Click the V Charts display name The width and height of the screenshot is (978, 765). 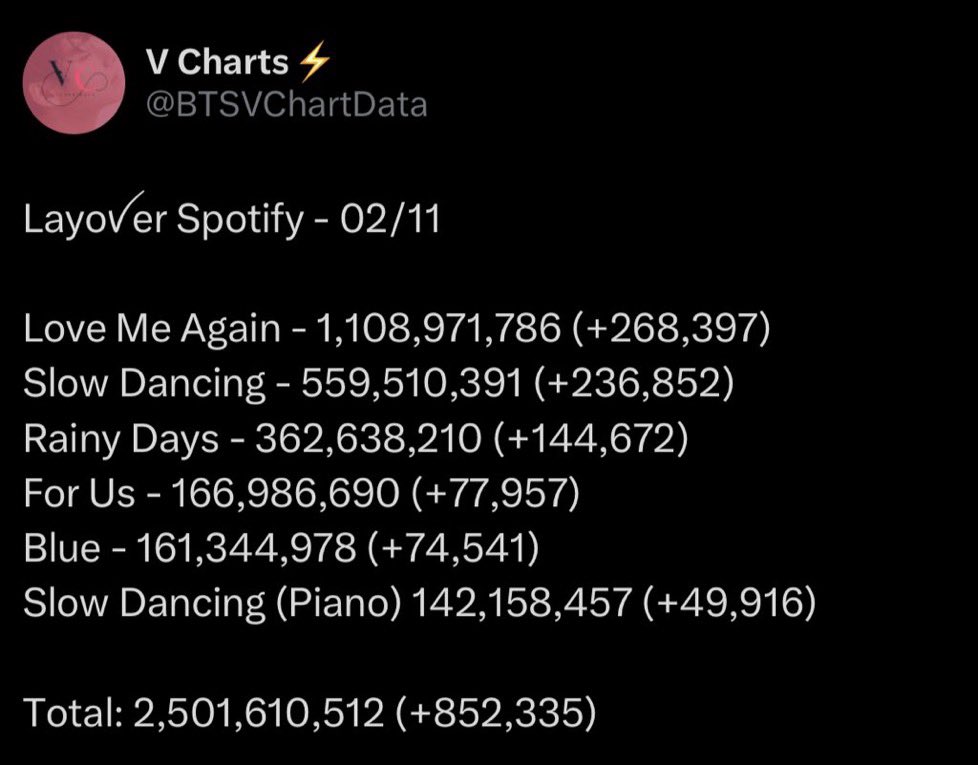(217, 62)
